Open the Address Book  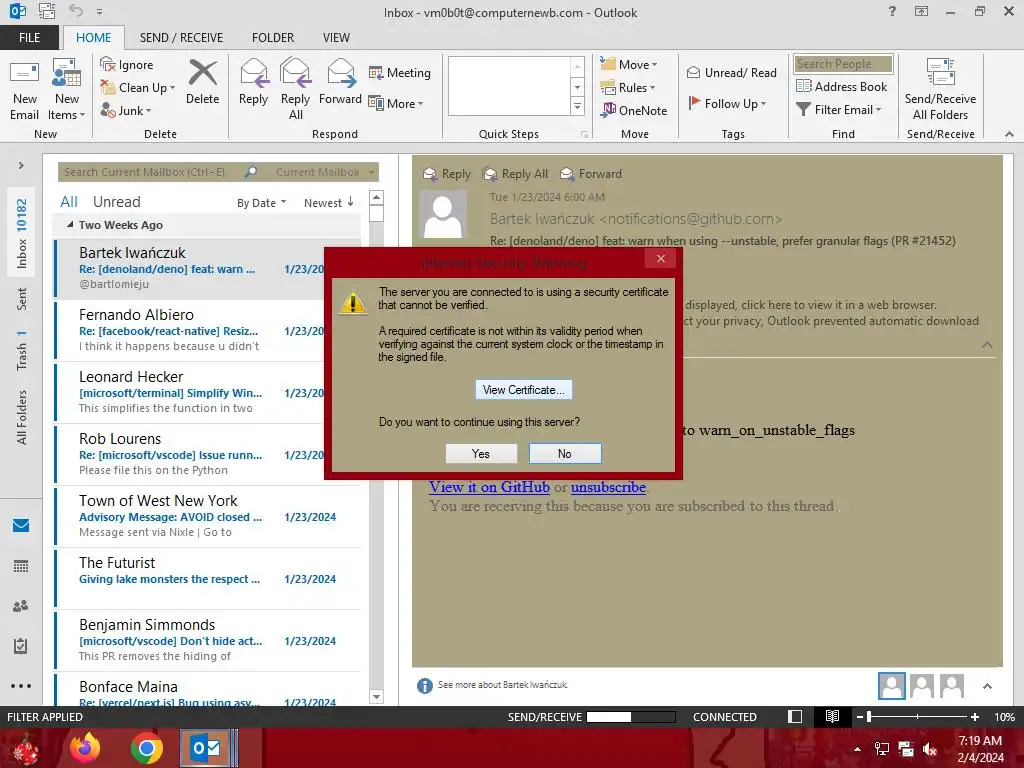click(x=841, y=86)
